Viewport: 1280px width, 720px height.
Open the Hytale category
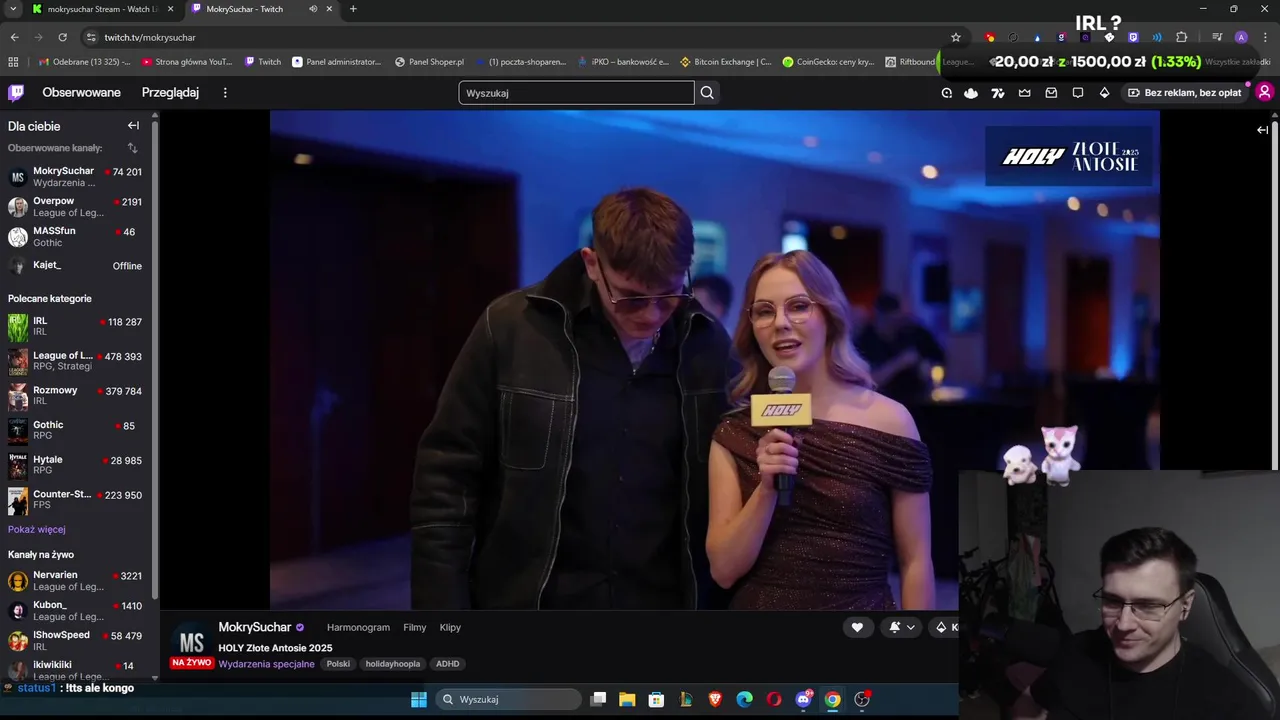coord(75,465)
